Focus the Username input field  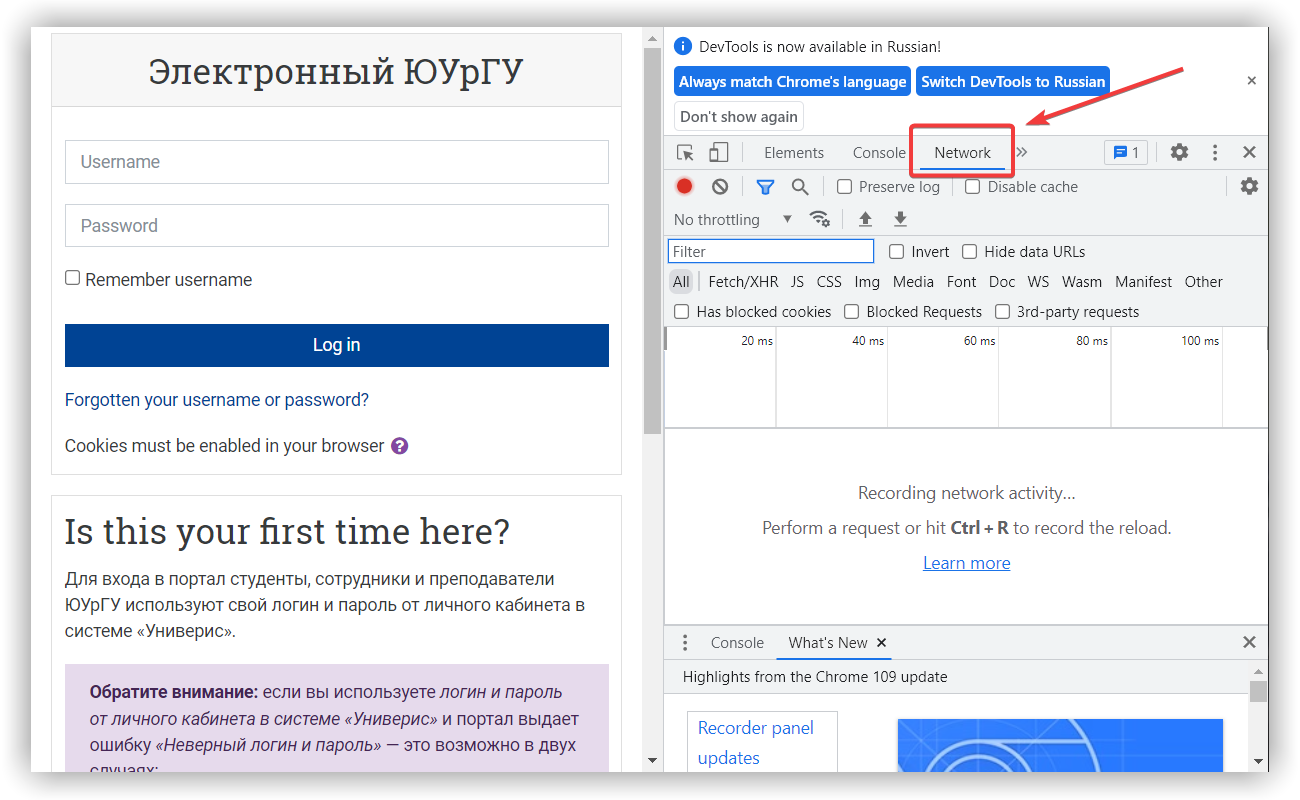click(x=337, y=162)
